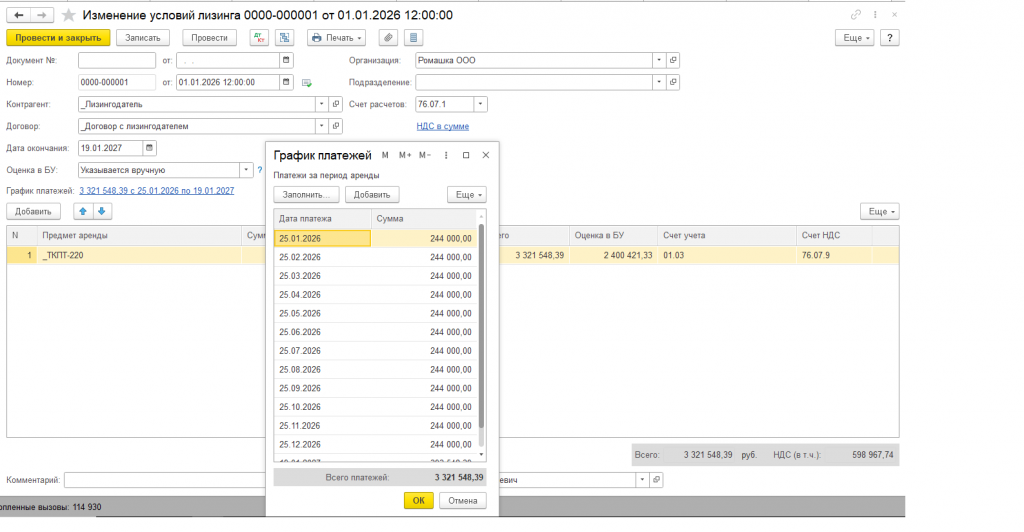Select payment row dated 25.12.2026
The width and height of the screenshot is (1024, 532).
(376, 445)
